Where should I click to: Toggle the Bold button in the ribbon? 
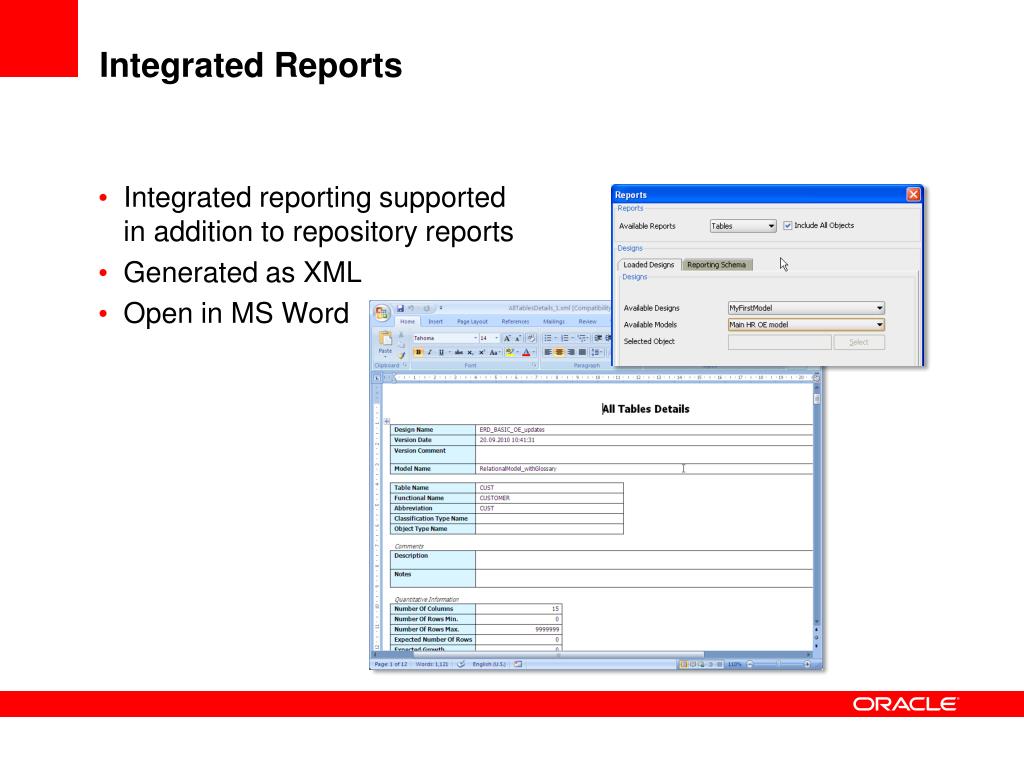419,352
